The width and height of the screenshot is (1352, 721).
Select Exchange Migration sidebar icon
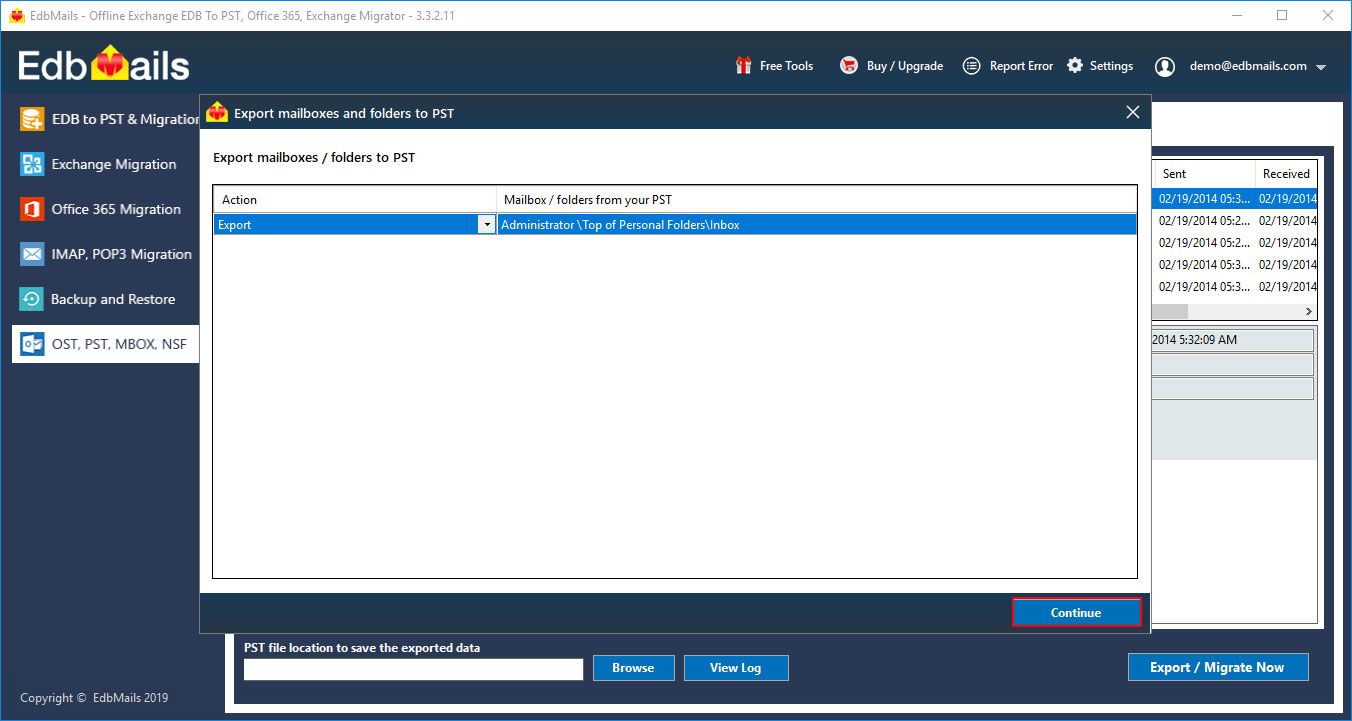tap(32, 164)
